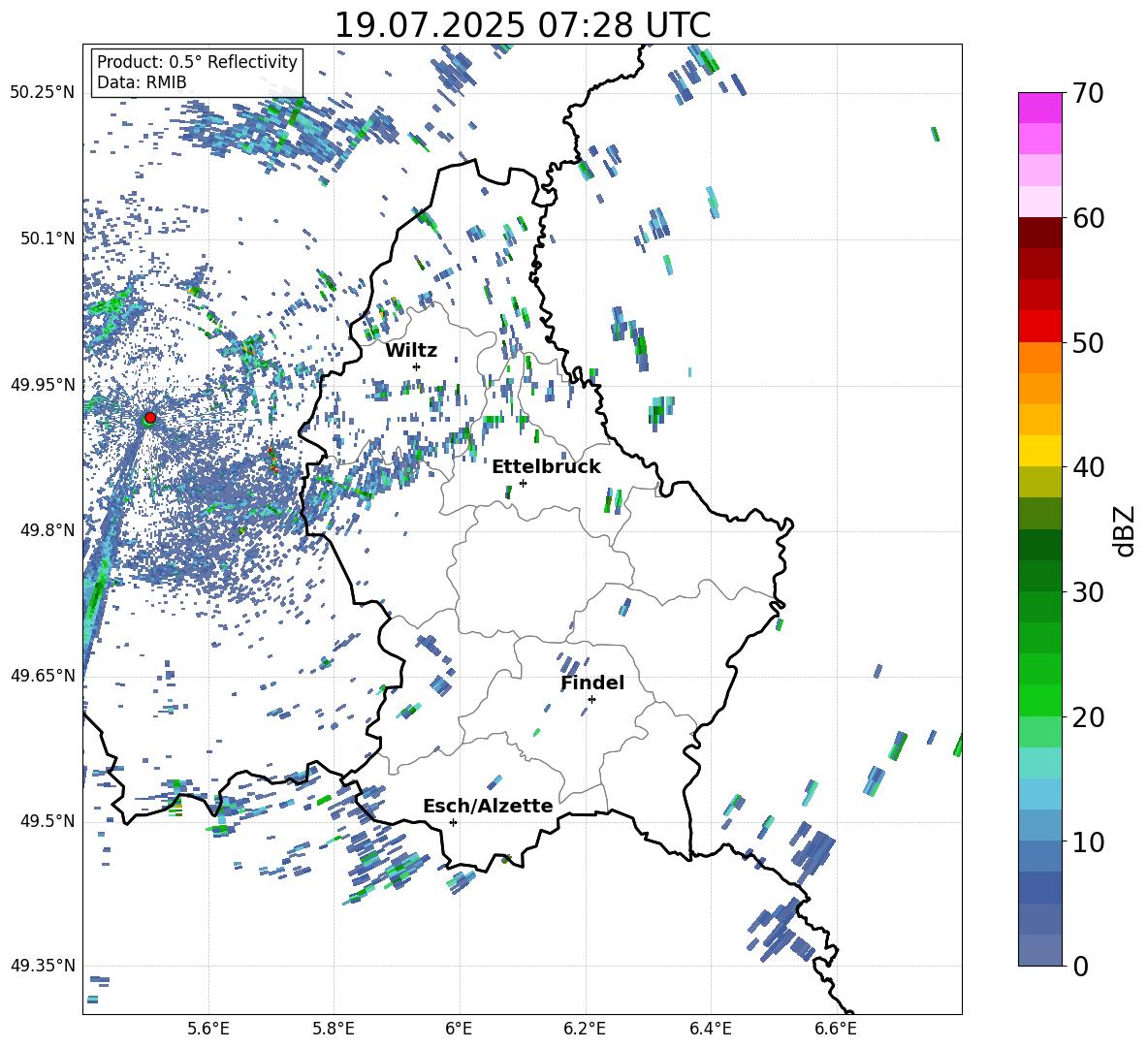Click the 6.2°E longitude label
This screenshot has height=1048, width=1148.
coord(585,1029)
